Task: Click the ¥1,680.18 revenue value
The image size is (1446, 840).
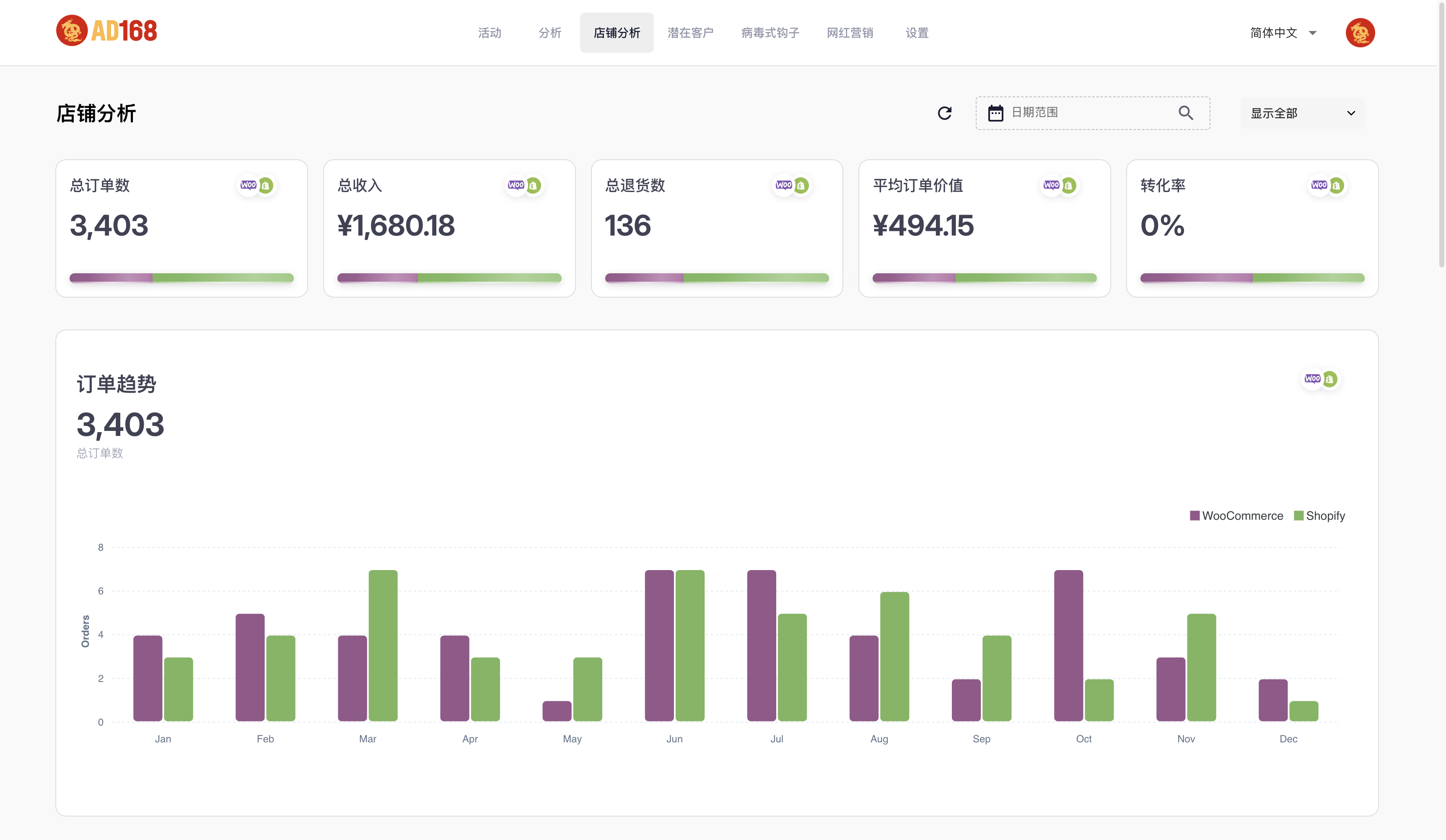Action: [396, 226]
